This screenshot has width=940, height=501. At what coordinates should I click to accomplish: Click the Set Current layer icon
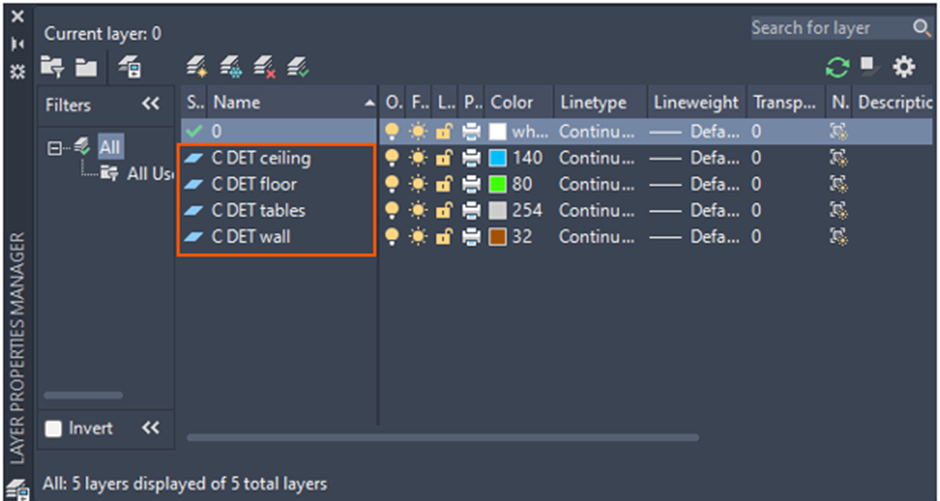[x=297, y=67]
